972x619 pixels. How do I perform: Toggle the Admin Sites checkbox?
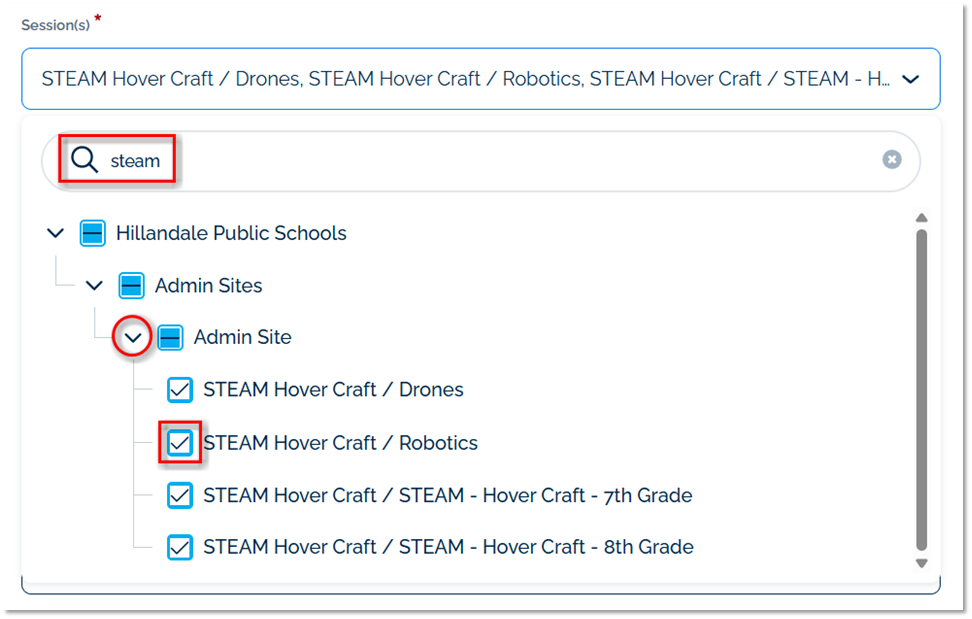click(x=131, y=286)
